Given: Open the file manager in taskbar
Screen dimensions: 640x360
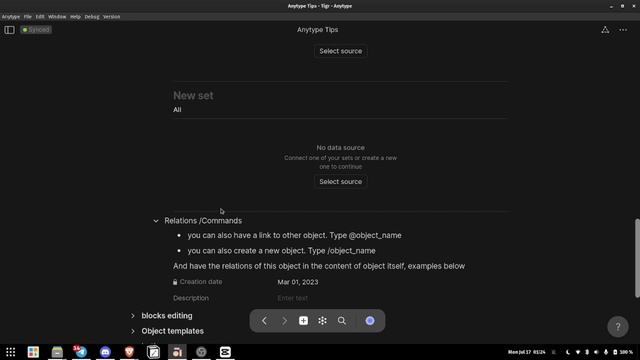Looking at the screenshot, I should [x=57, y=352].
